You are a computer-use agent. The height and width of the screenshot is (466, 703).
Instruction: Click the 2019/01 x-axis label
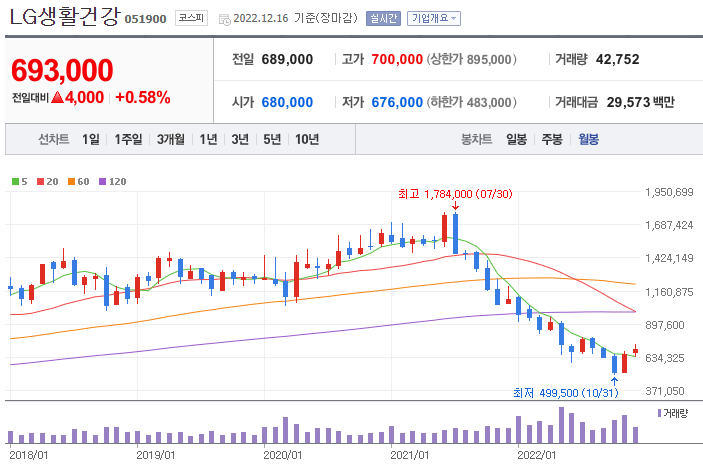pos(156,455)
